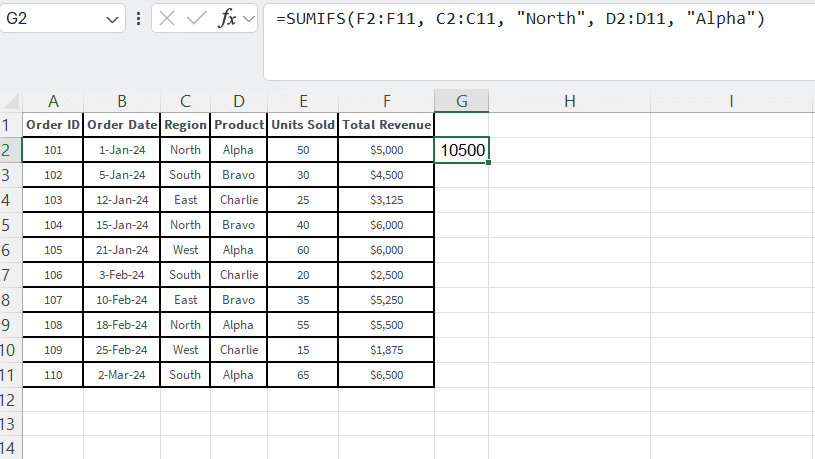Image resolution: width=815 pixels, height=459 pixels.
Task: Select the revenue cell $5,000
Action: click(387, 150)
